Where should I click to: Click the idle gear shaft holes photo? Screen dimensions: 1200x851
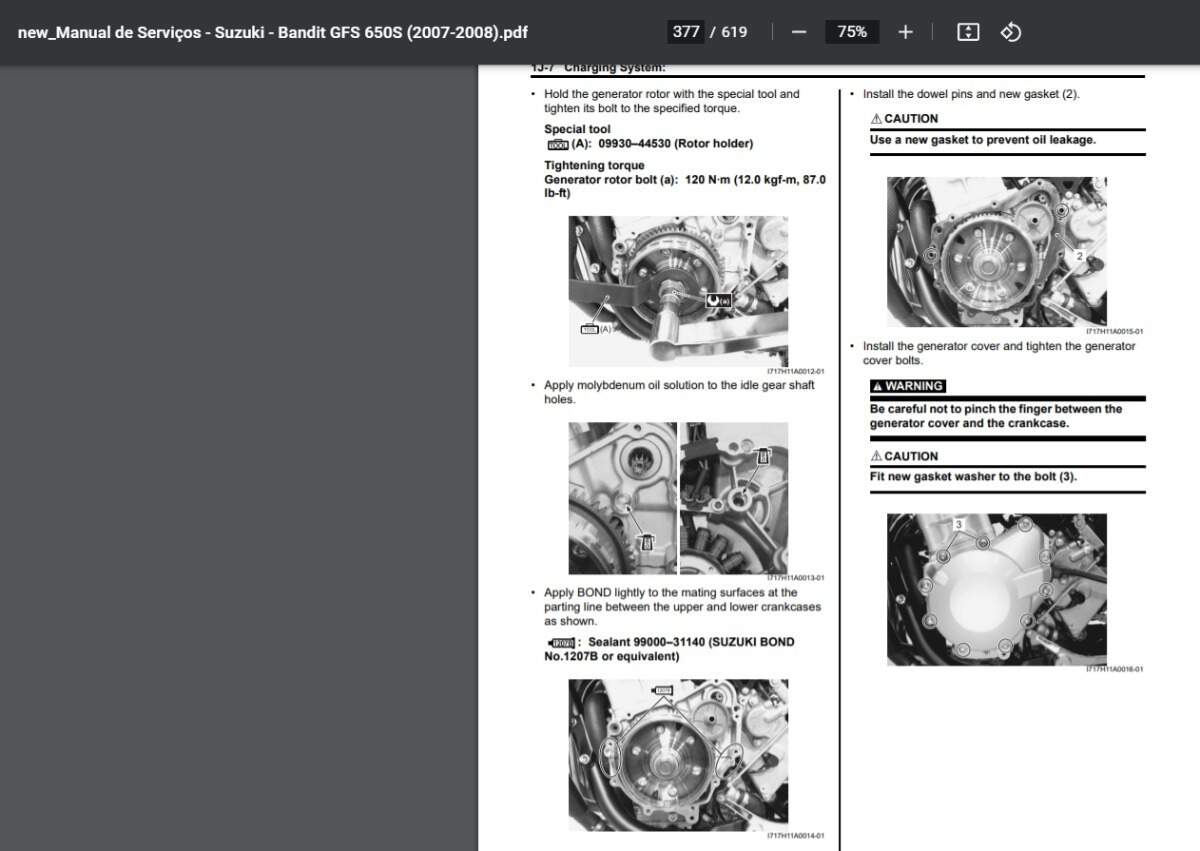pyautogui.click(x=677, y=497)
